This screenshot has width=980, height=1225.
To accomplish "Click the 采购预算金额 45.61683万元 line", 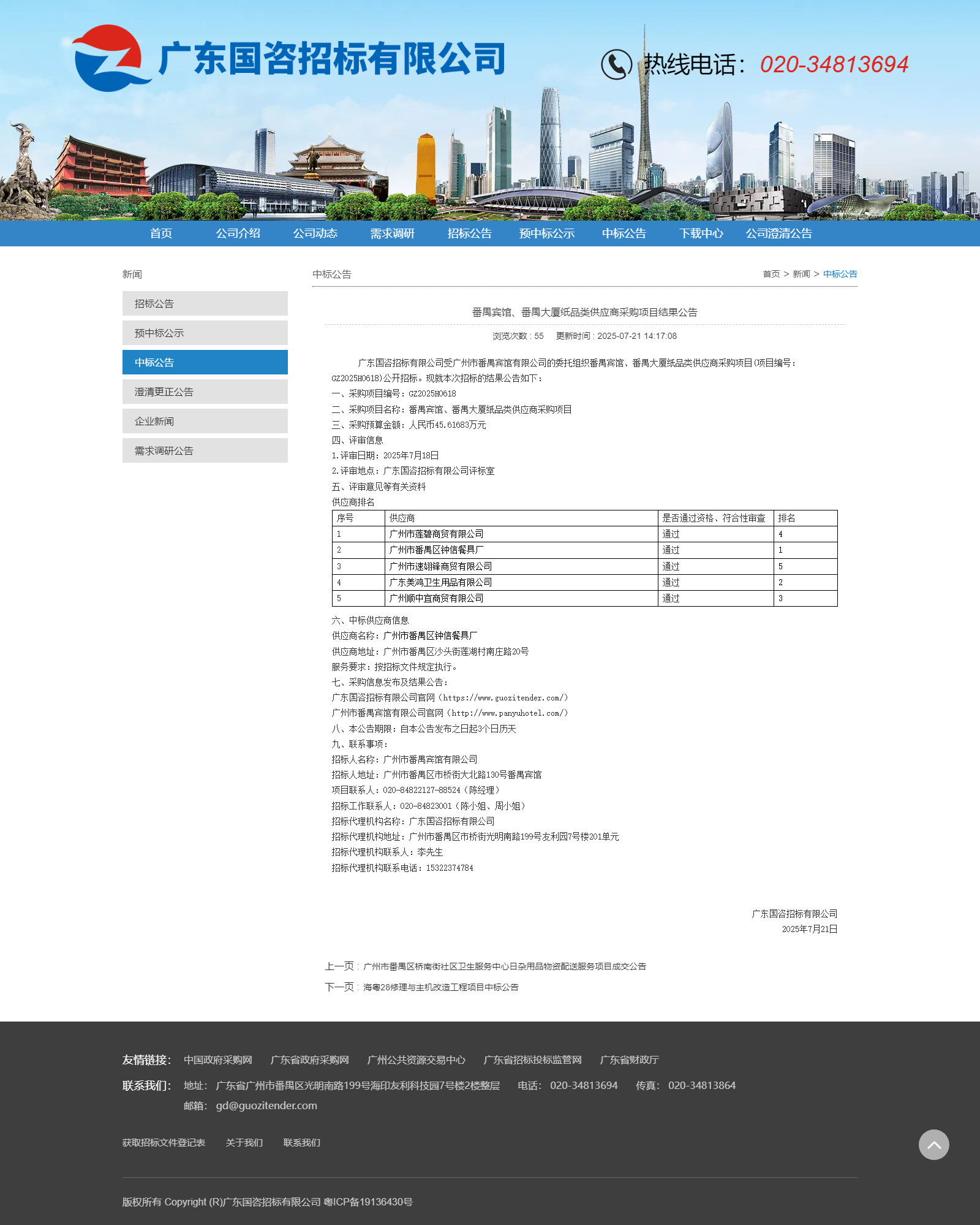I will coord(409,425).
